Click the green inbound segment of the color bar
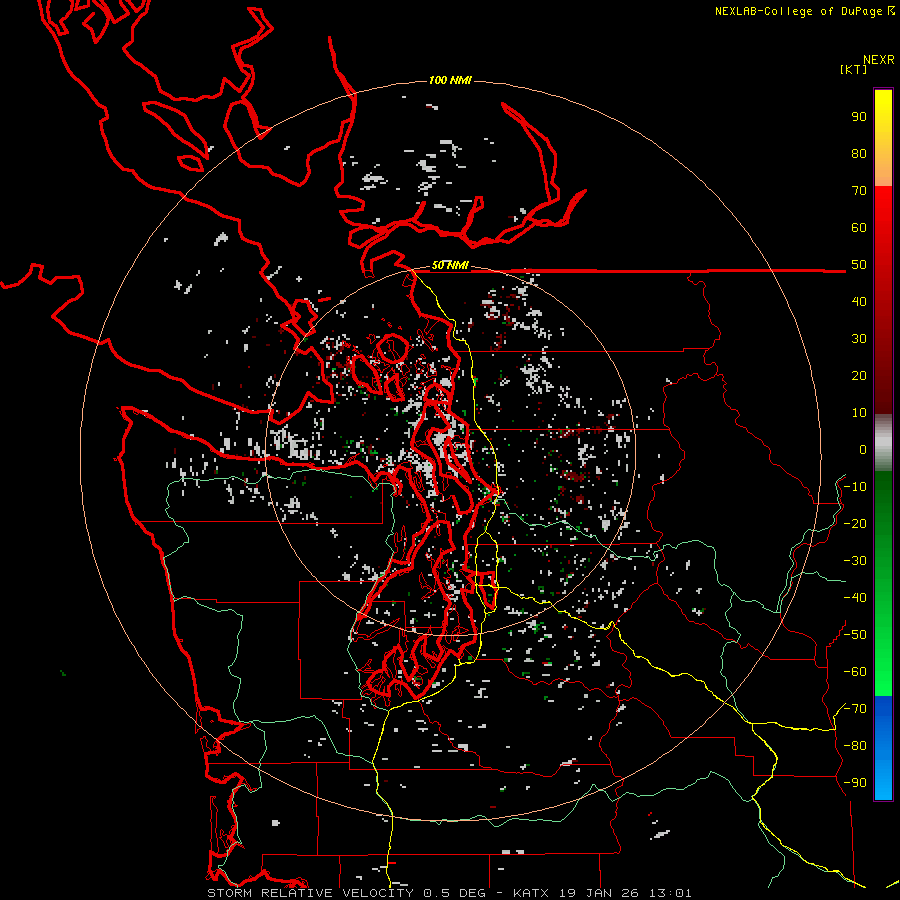The width and height of the screenshot is (900, 900). [x=883, y=584]
